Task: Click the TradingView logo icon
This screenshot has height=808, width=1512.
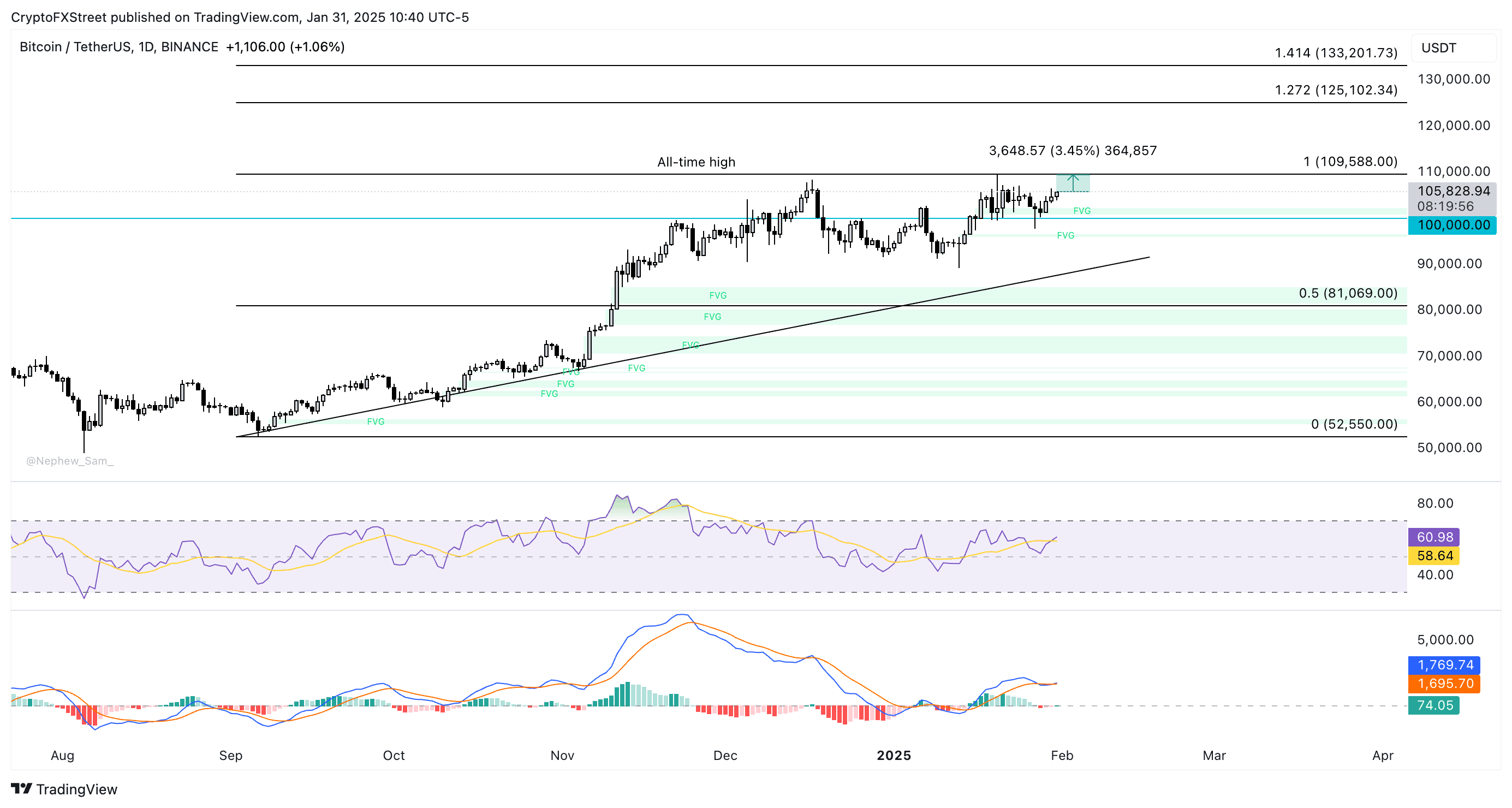Action: click(21, 788)
